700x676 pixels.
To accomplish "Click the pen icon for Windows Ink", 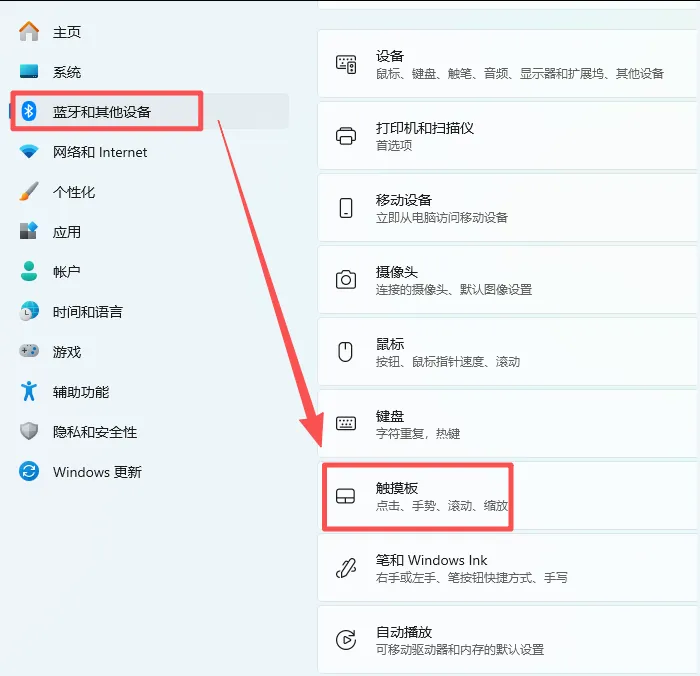I will point(346,568).
